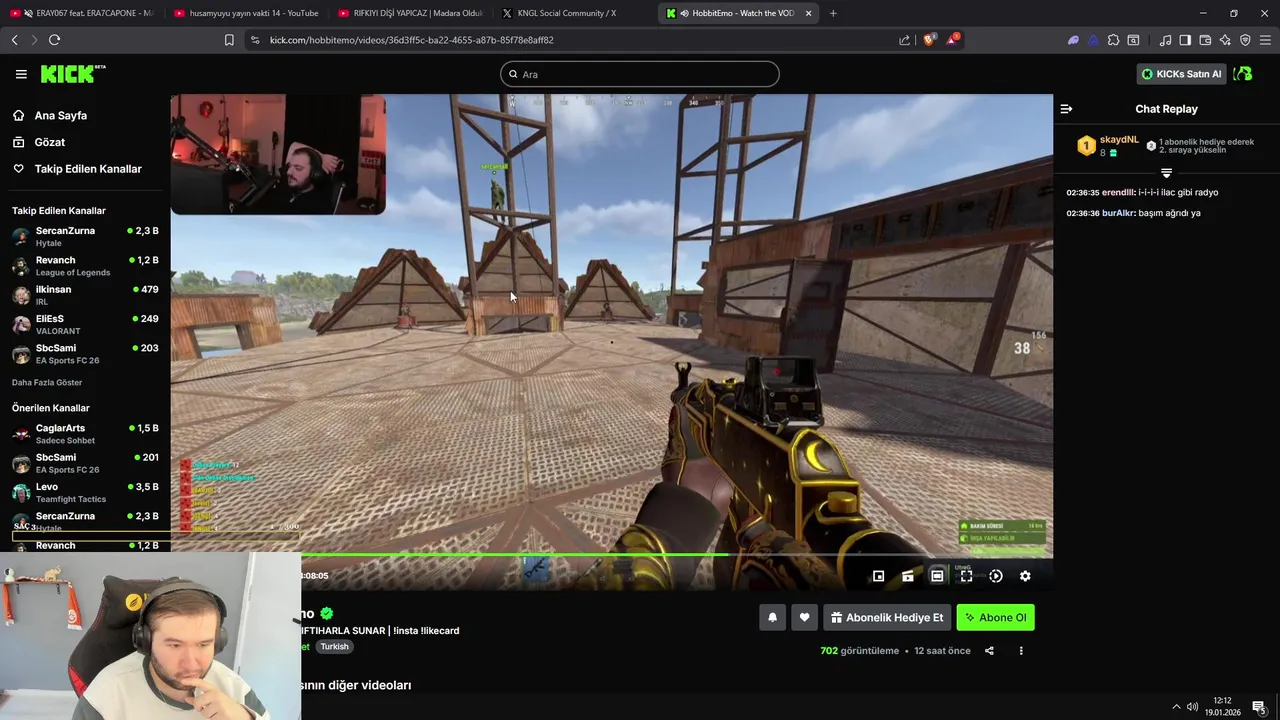This screenshot has height=720, width=1280.
Task: Open the browser main menu
Action: (x=1265, y=40)
